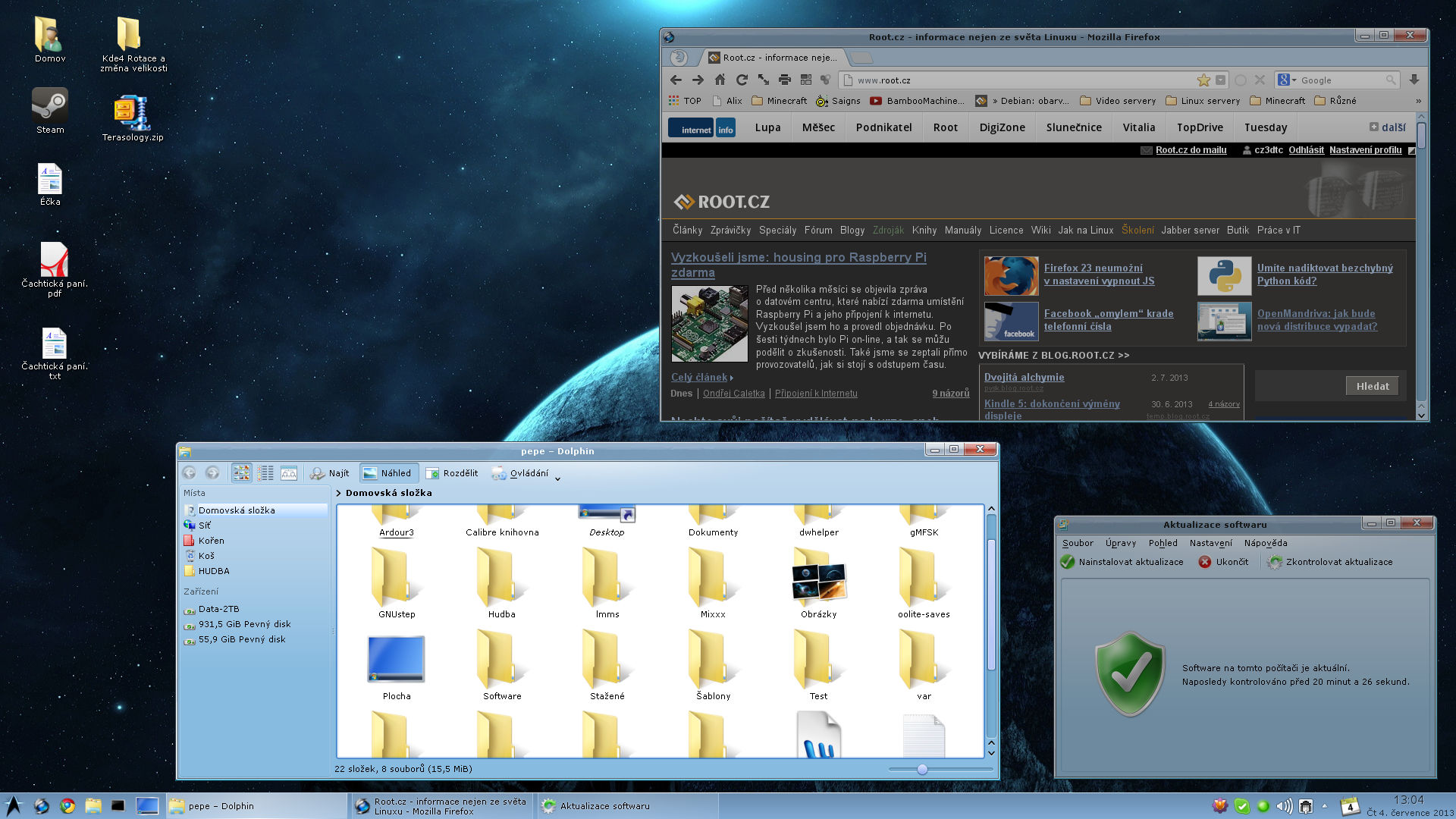Click Dolphin back navigation arrow
The width and height of the screenshot is (1456, 819).
pyautogui.click(x=190, y=473)
